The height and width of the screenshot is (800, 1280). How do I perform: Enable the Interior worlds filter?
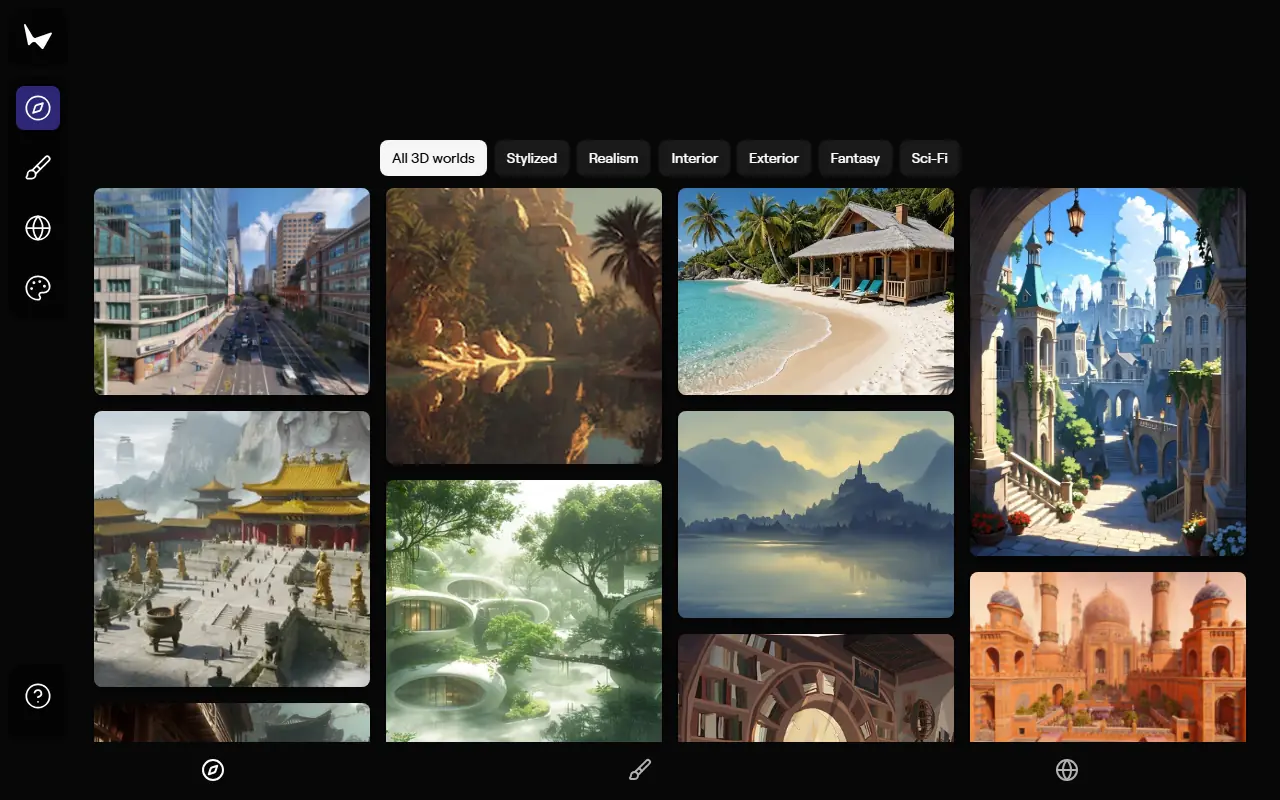tap(694, 158)
